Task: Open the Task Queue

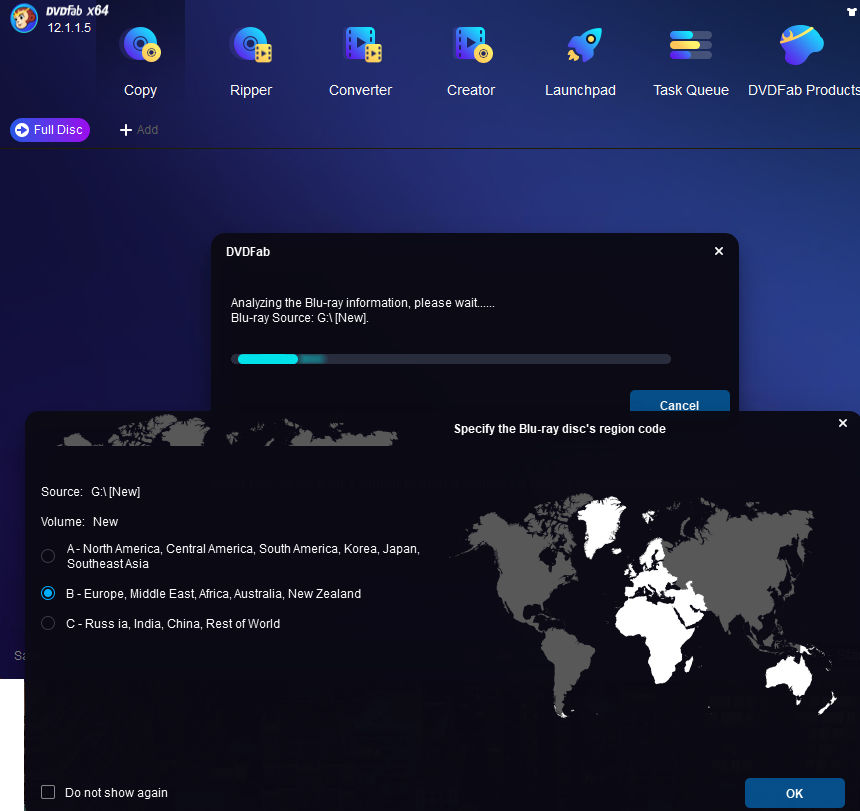Action: [691, 61]
